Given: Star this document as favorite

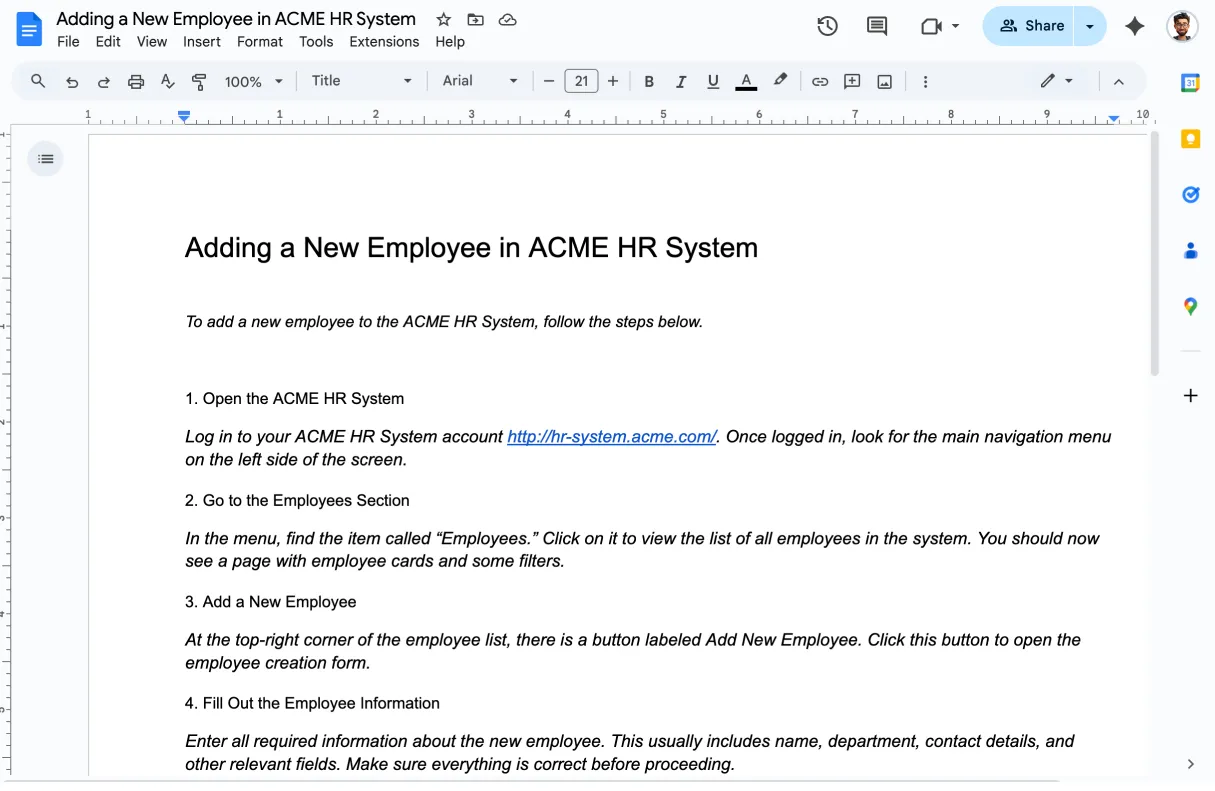Looking at the screenshot, I should 444,20.
